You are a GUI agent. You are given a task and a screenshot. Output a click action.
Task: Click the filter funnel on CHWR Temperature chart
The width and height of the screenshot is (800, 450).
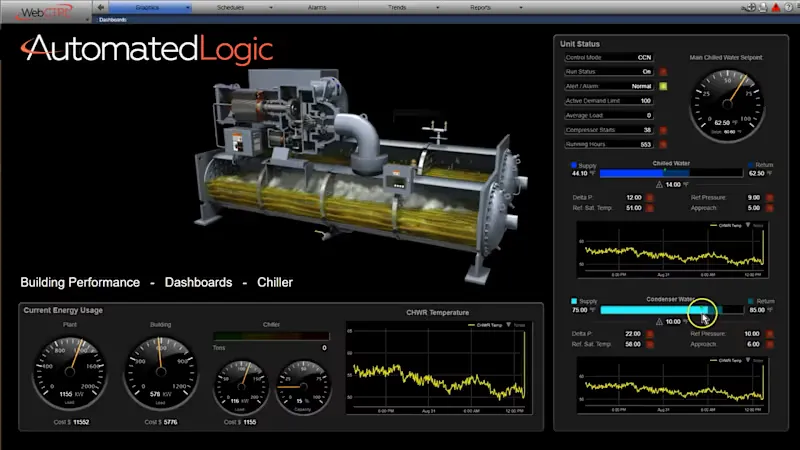click(x=508, y=324)
